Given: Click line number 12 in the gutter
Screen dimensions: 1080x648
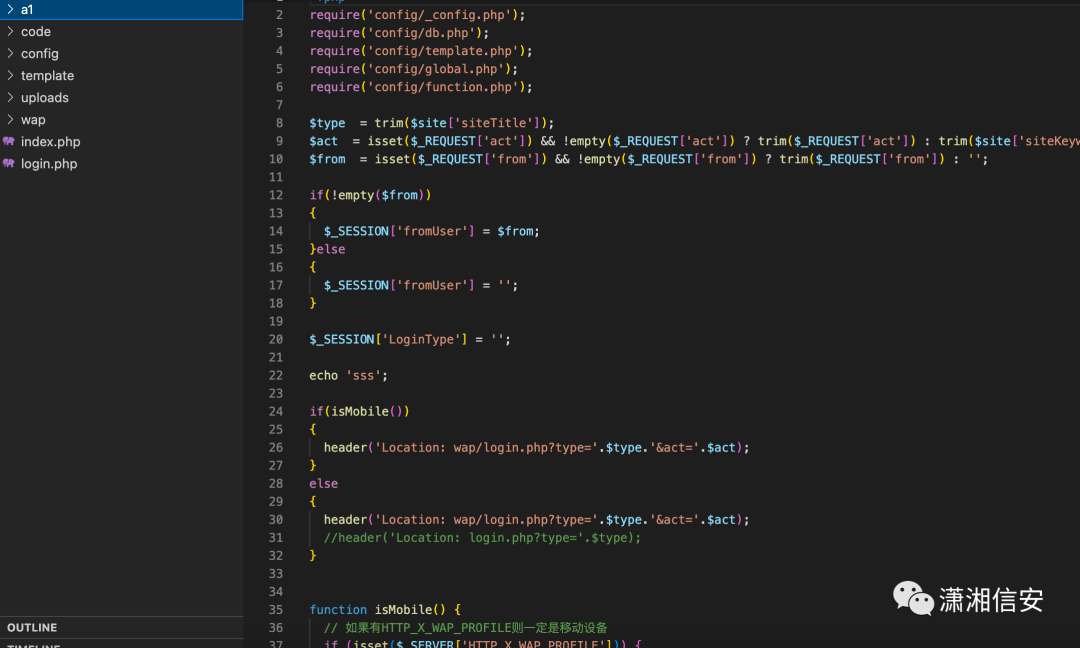Looking at the screenshot, I should coord(276,195).
